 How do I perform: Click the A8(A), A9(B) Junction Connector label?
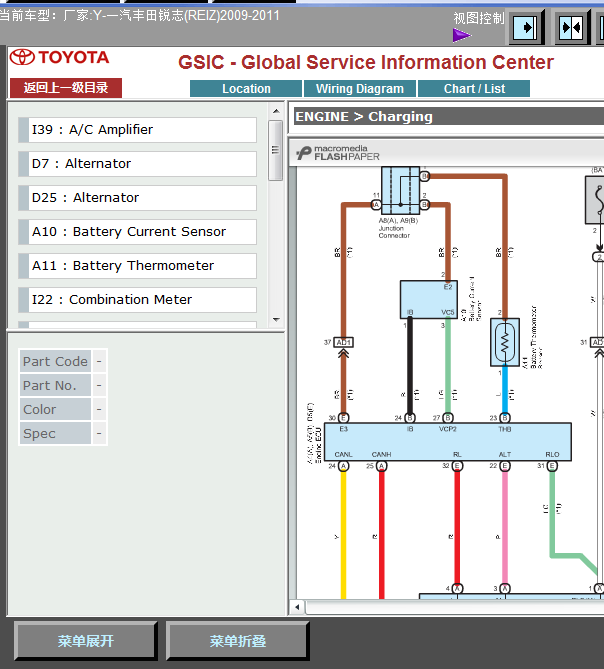point(398,228)
